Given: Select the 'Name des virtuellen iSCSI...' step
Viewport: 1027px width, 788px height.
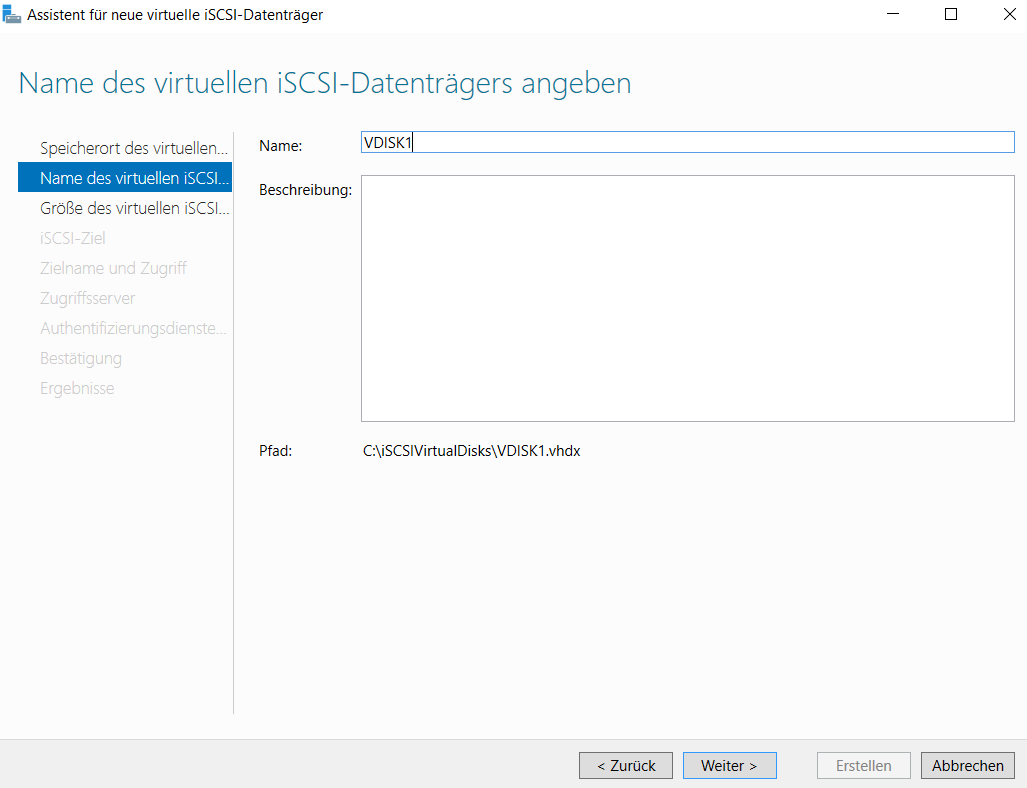Looking at the screenshot, I should (x=133, y=178).
